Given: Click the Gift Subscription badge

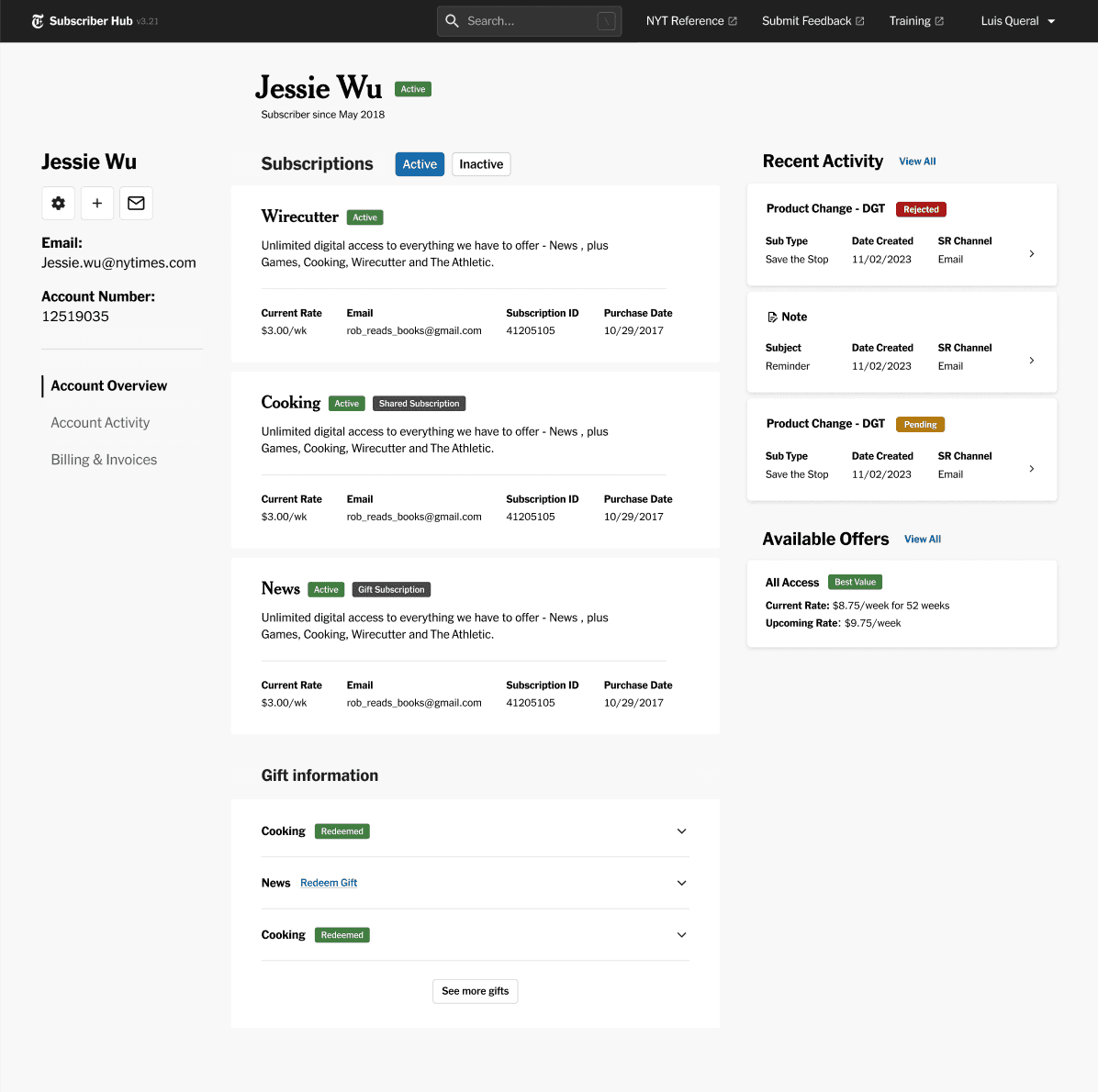Looking at the screenshot, I should [x=391, y=590].
